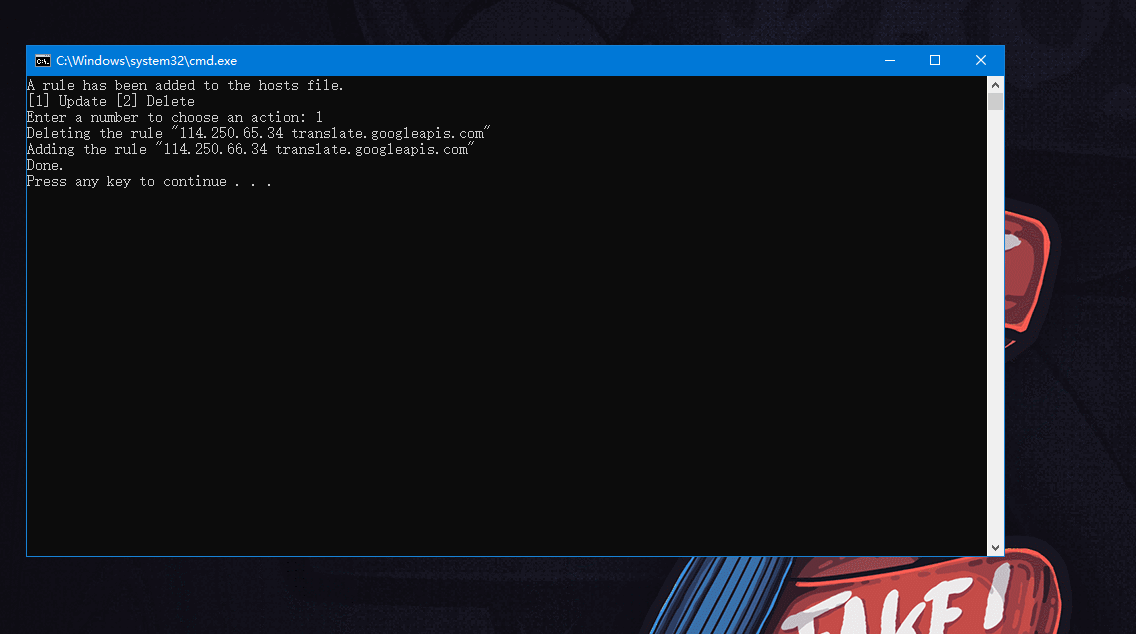Image resolution: width=1136 pixels, height=634 pixels.
Task: Click the "Done." output line
Action: point(45,166)
